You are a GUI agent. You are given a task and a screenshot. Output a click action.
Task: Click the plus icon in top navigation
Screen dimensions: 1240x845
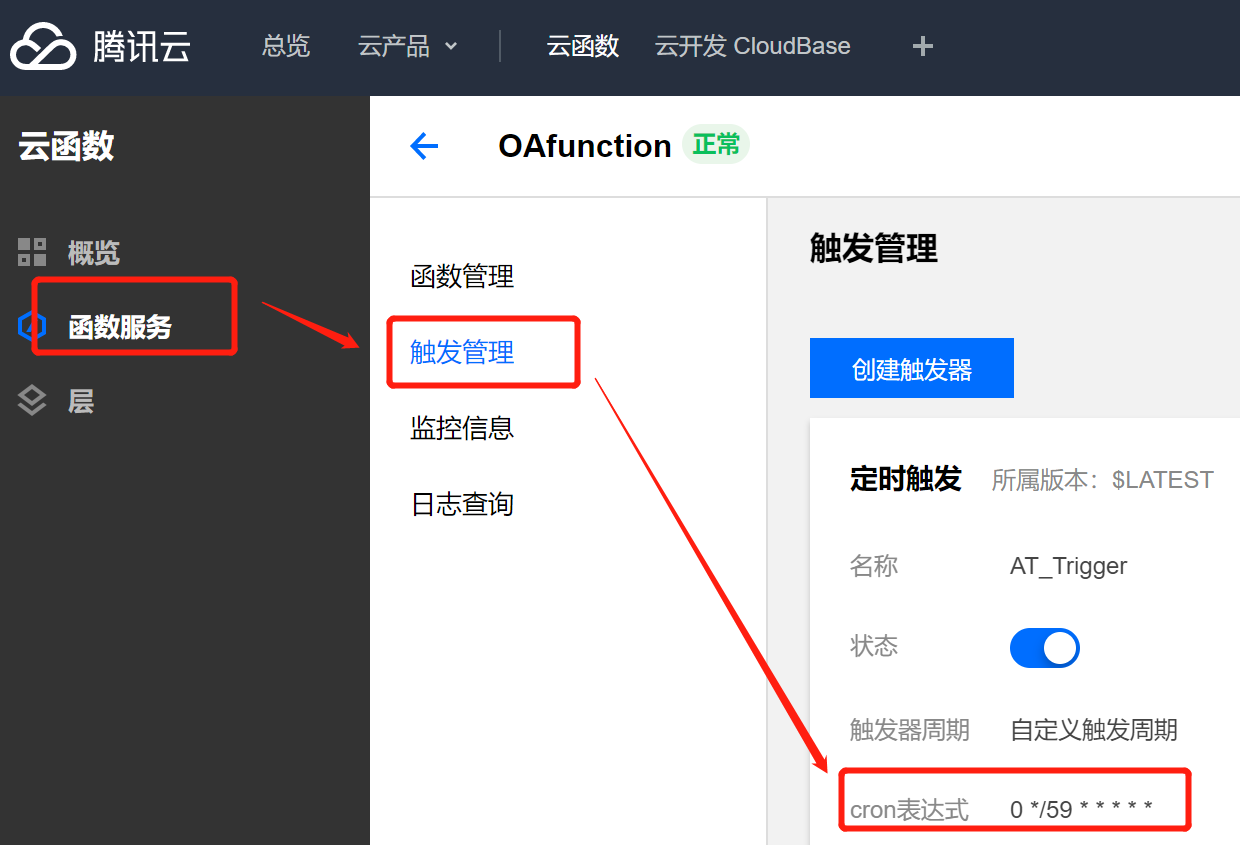tap(923, 46)
